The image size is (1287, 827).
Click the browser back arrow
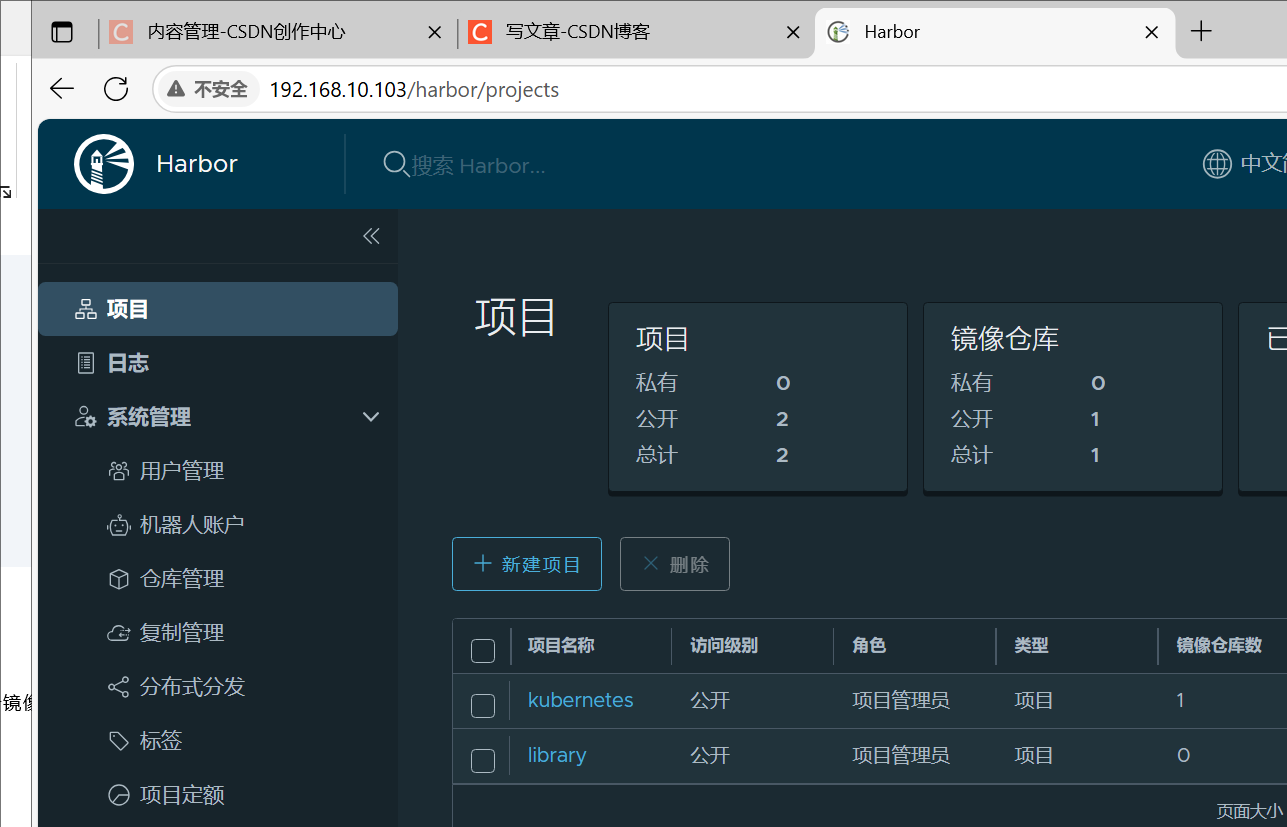62,89
